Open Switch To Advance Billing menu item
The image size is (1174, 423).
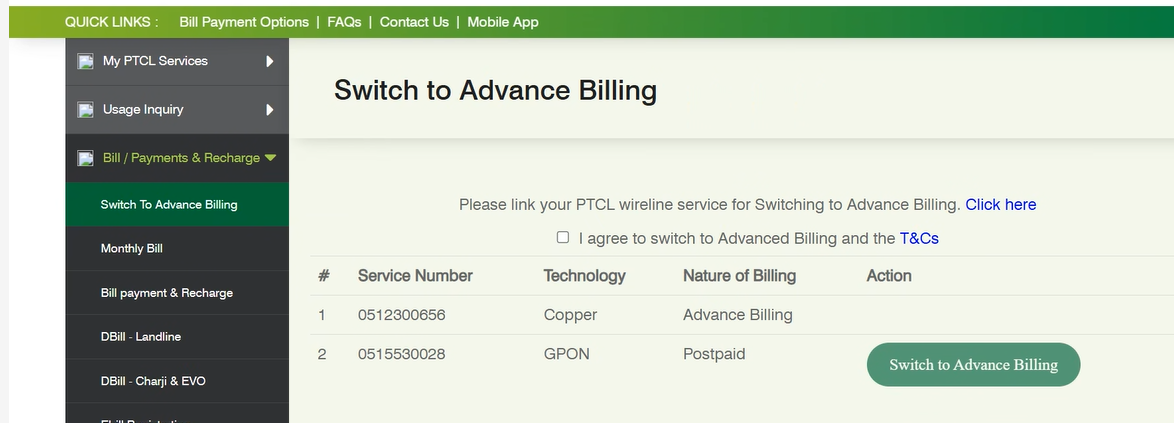169,205
